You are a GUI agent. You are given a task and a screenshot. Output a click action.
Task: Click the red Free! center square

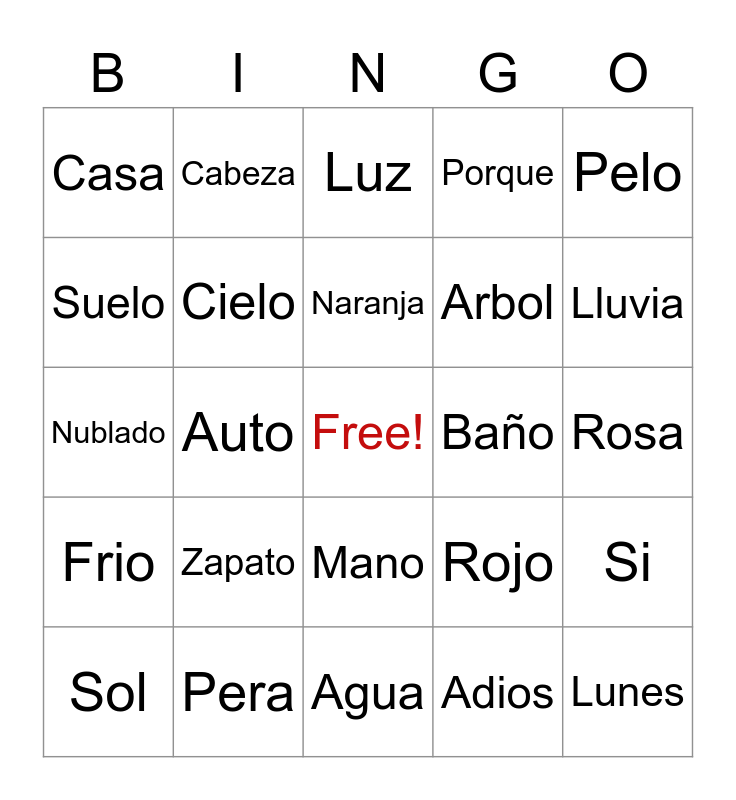tap(368, 432)
